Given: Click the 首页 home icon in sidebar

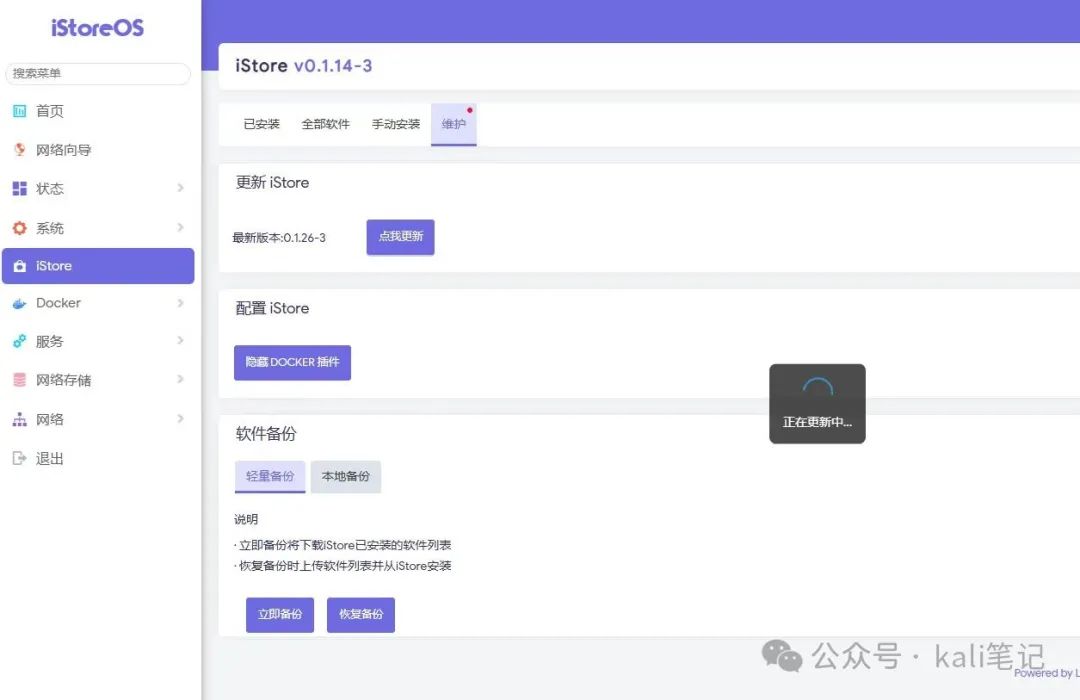Looking at the screenshot, I should coord(19,111).
